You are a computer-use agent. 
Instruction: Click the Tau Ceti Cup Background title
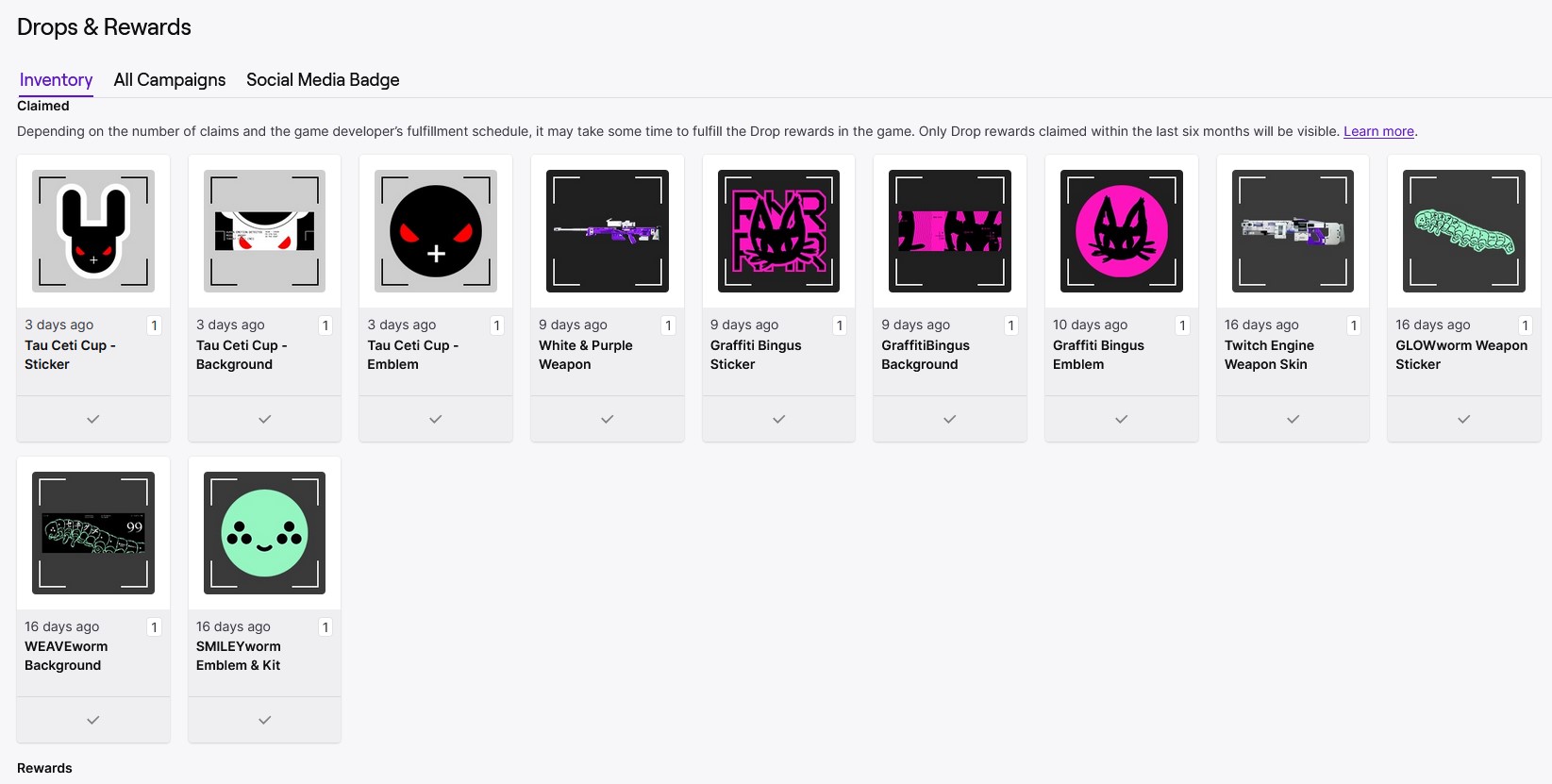(x=241, y=355)
